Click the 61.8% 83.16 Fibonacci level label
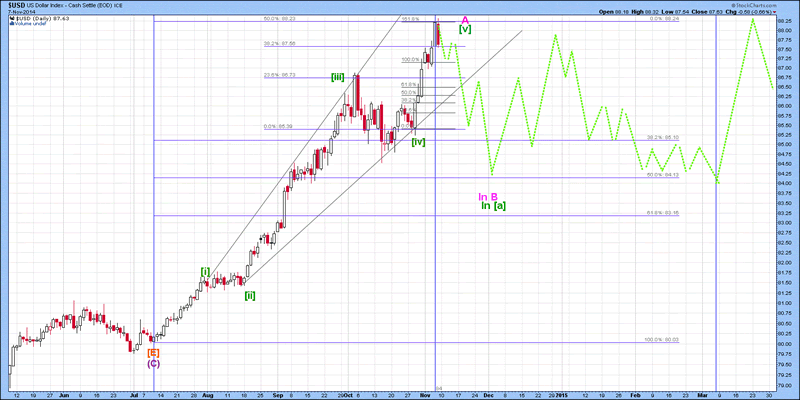The image size is (800, 400). (663, 213)
